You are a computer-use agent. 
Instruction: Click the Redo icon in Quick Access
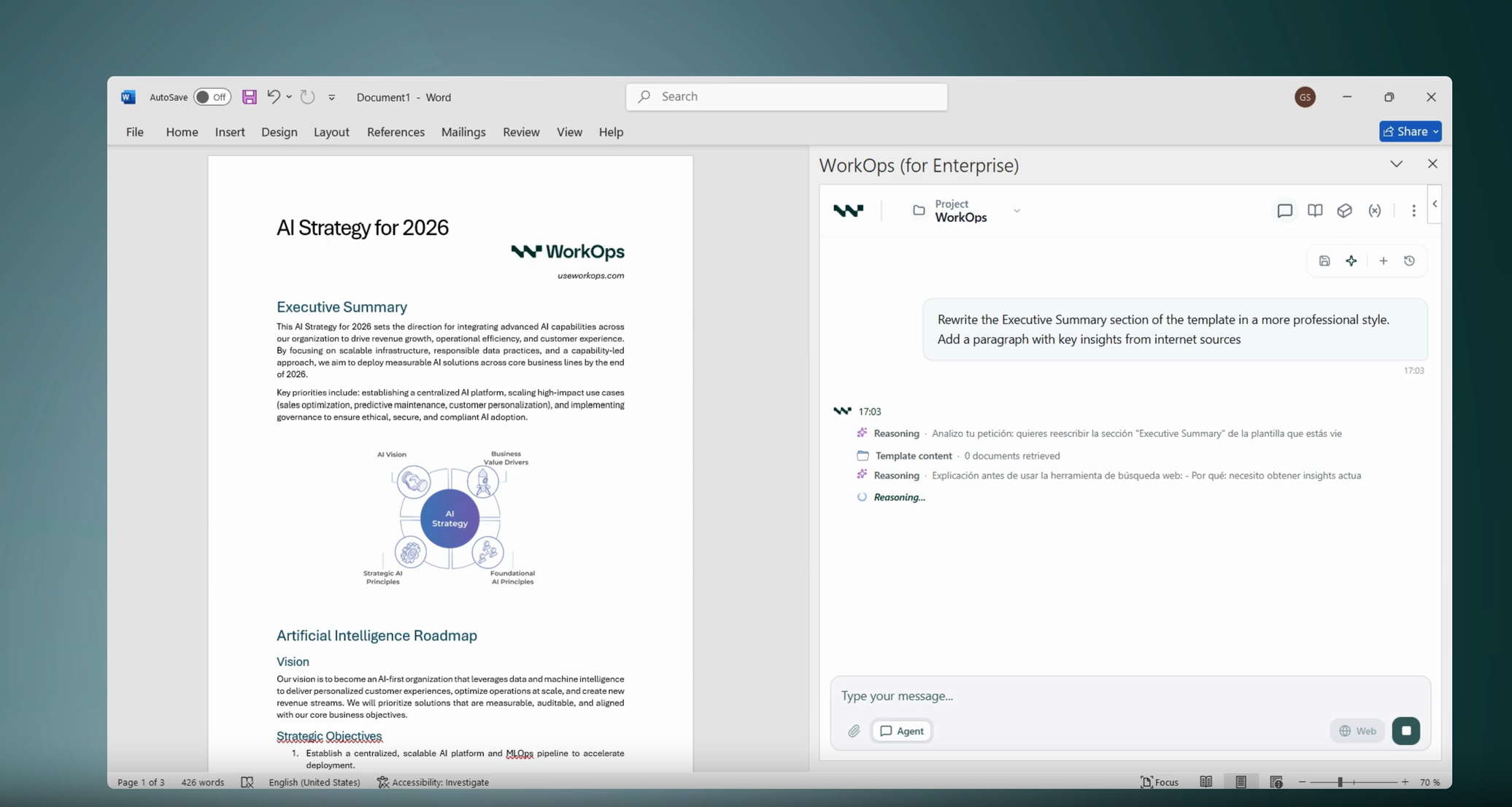click(x=307, y=96)
